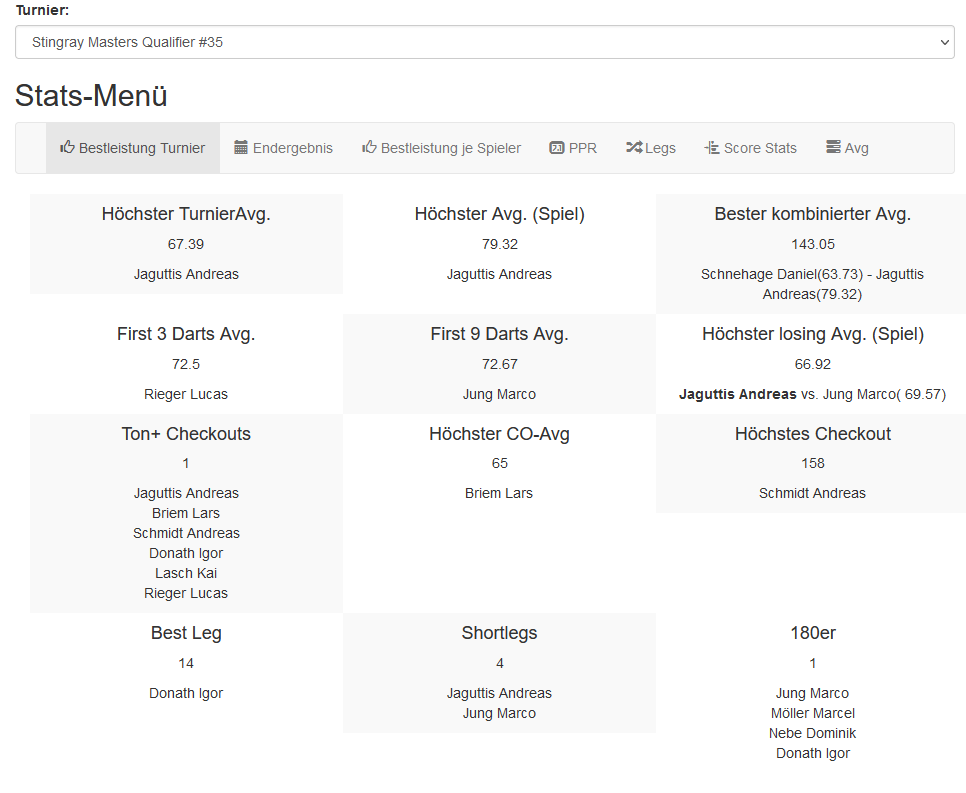Click the Stats-Menü heading
966x793 pixels.
[91, 96]
